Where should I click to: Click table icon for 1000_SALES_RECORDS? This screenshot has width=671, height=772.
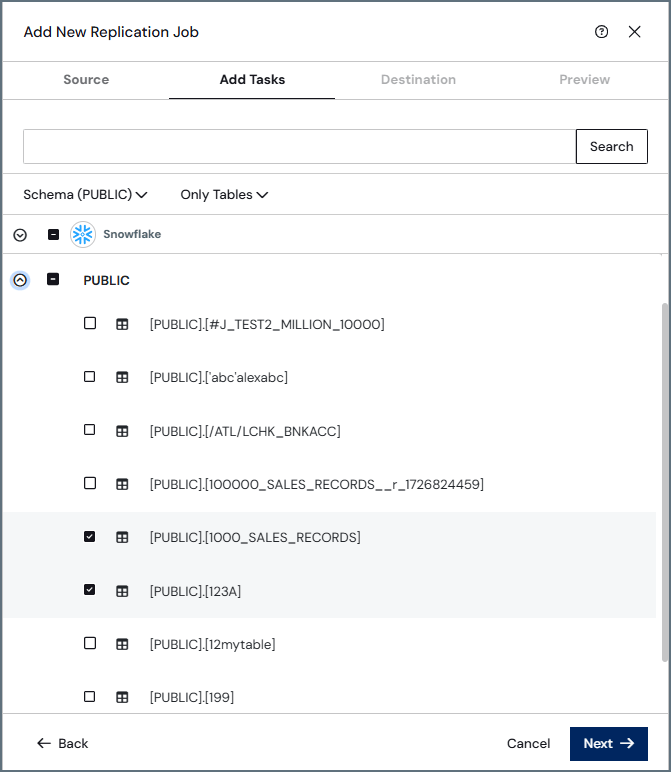click(x=122, y=538)
